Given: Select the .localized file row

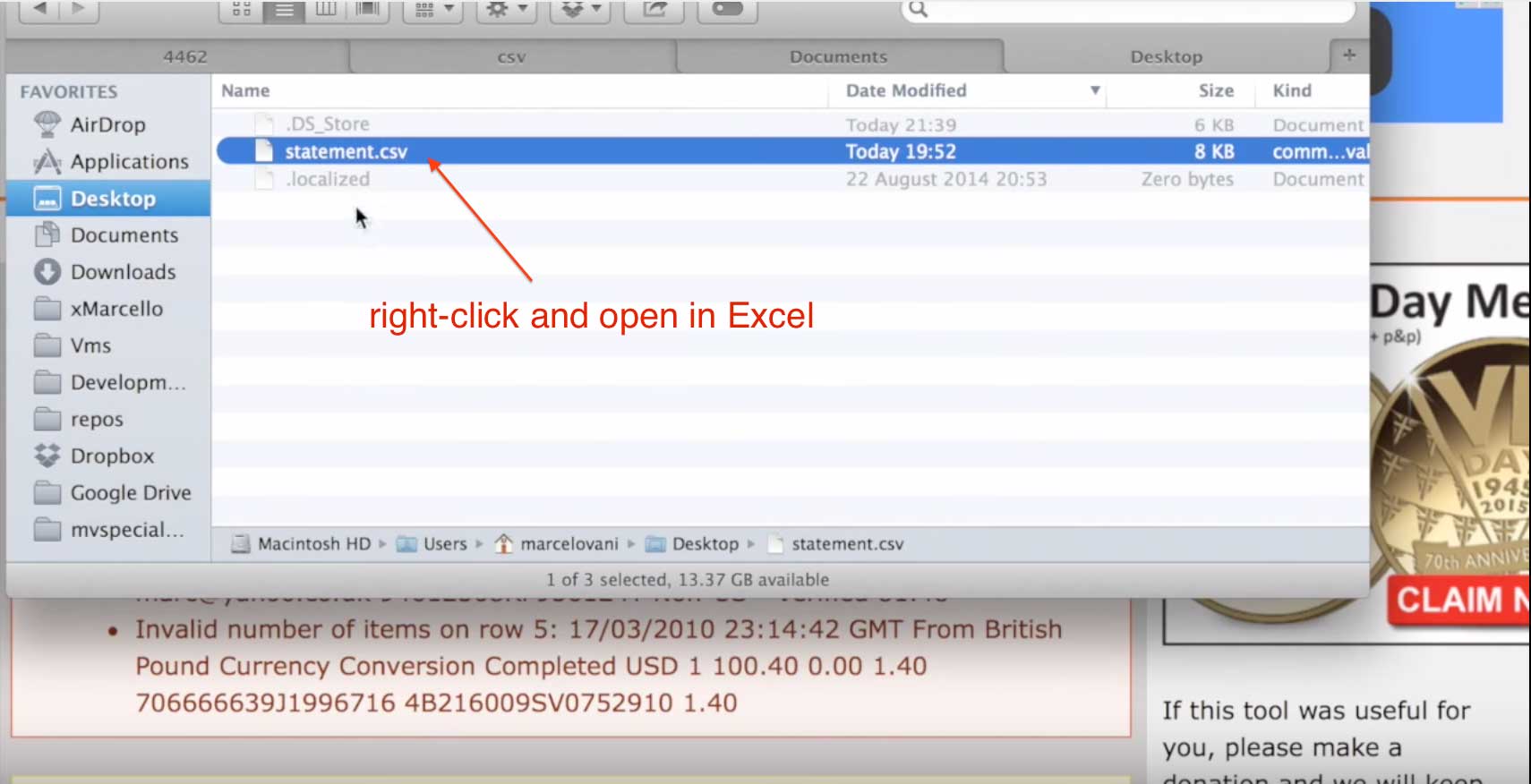Looking at the screenshot, I should pos(791,179).
